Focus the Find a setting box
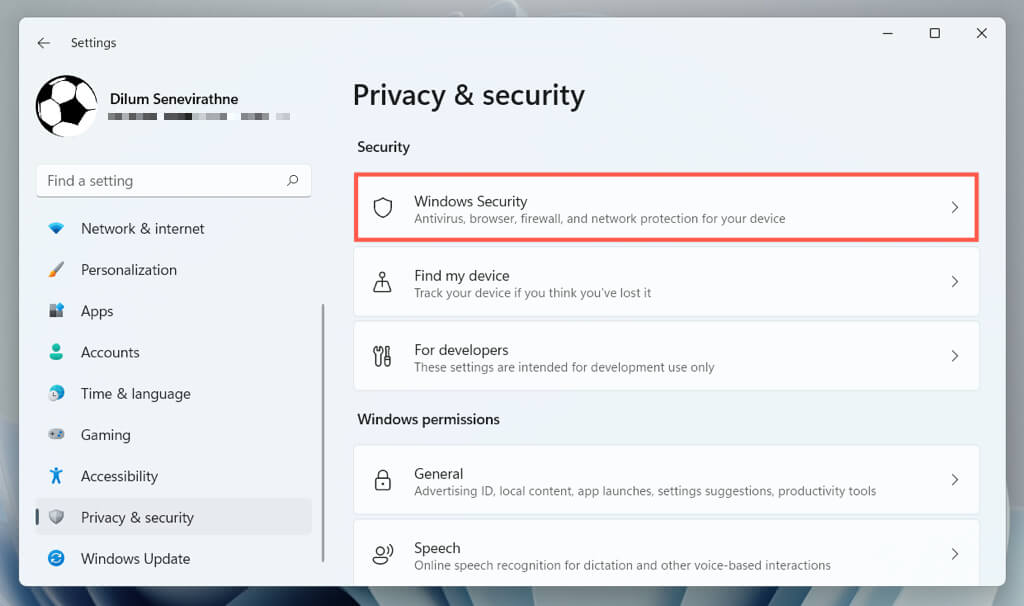Screen dimensions: 1024x606 pyautogui.click(x=160, y=181)
